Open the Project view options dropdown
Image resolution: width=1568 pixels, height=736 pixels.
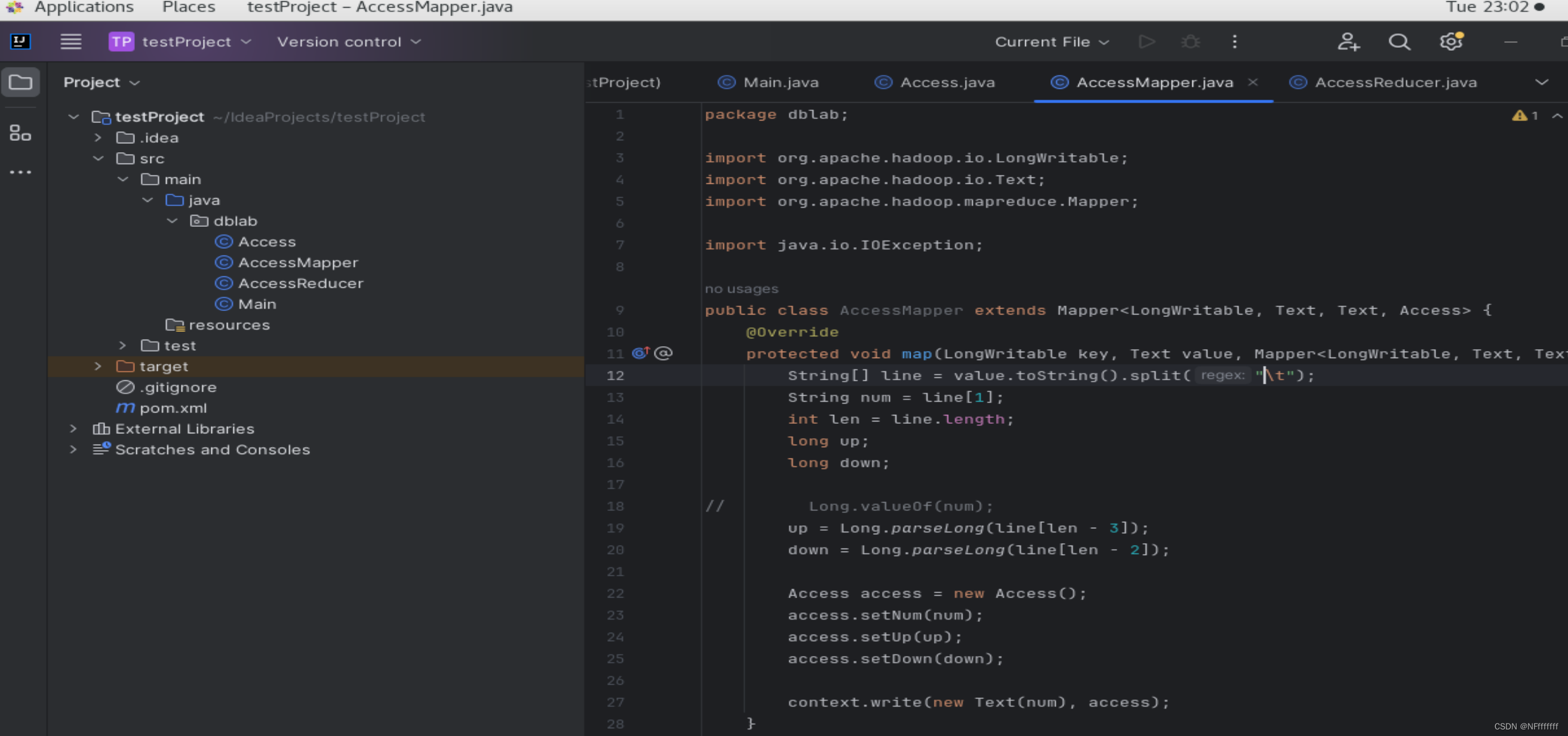(102, 82)
